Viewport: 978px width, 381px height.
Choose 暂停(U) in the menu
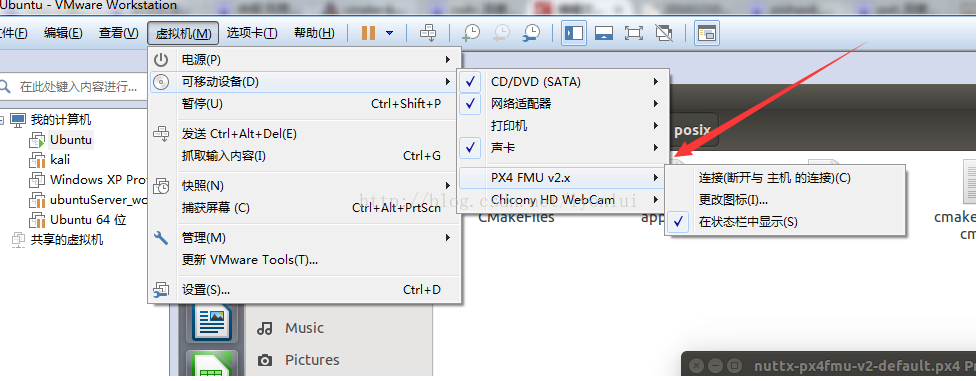304,104
